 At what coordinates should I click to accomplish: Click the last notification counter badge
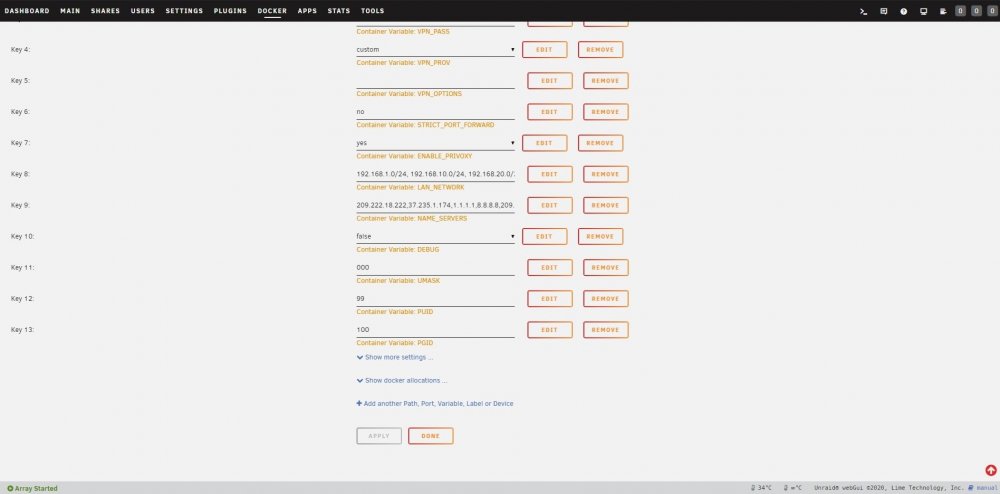[x=992, y=11]
